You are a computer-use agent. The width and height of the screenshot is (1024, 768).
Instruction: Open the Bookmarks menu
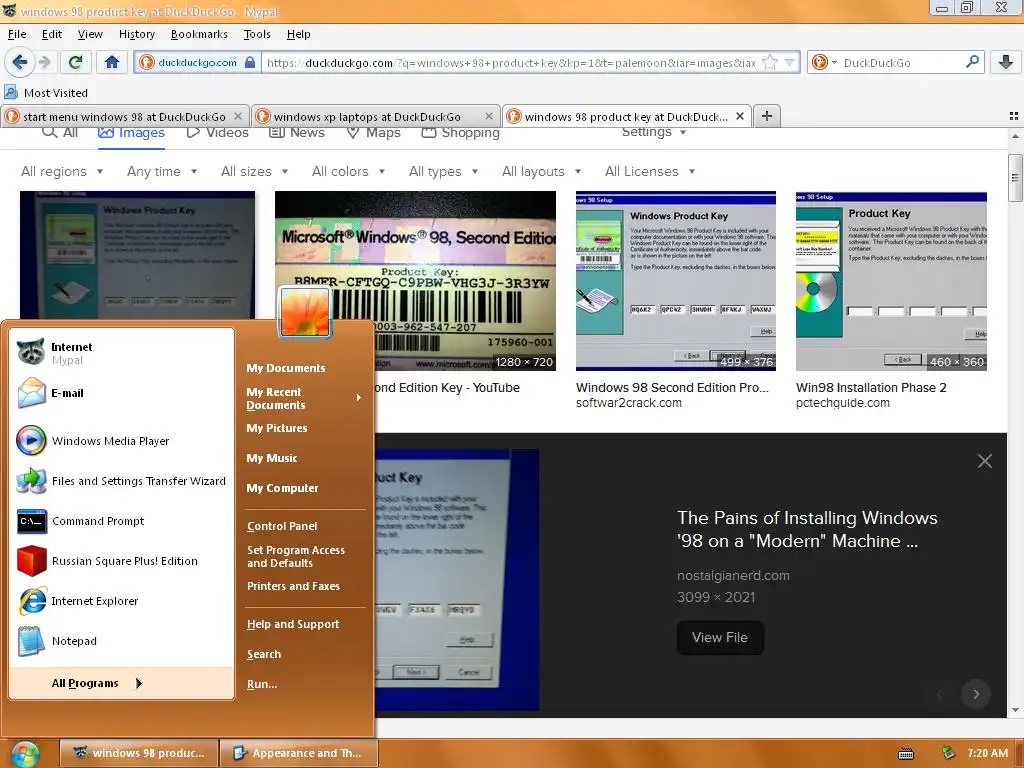tap(199, 34)
